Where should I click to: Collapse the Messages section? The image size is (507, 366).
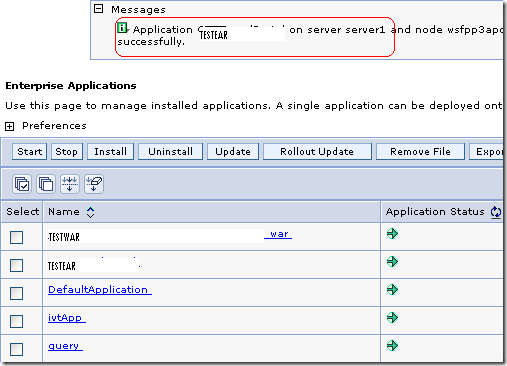click(99, 9)
